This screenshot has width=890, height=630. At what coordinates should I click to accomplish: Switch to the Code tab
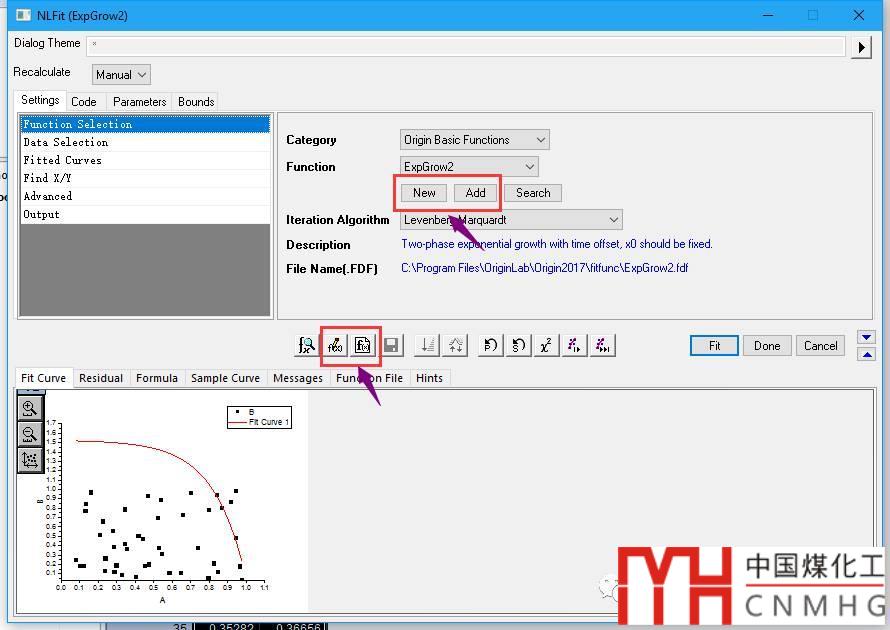tap(83, 102)
